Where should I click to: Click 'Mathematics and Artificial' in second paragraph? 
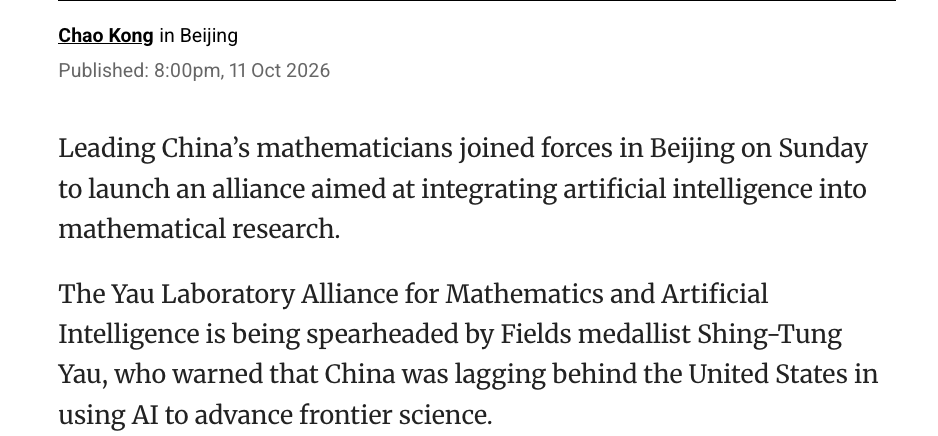(607, 294)
